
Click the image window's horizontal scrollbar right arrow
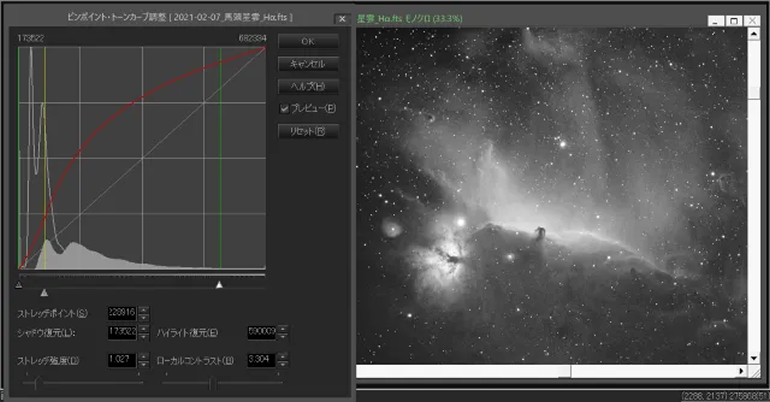742,371
